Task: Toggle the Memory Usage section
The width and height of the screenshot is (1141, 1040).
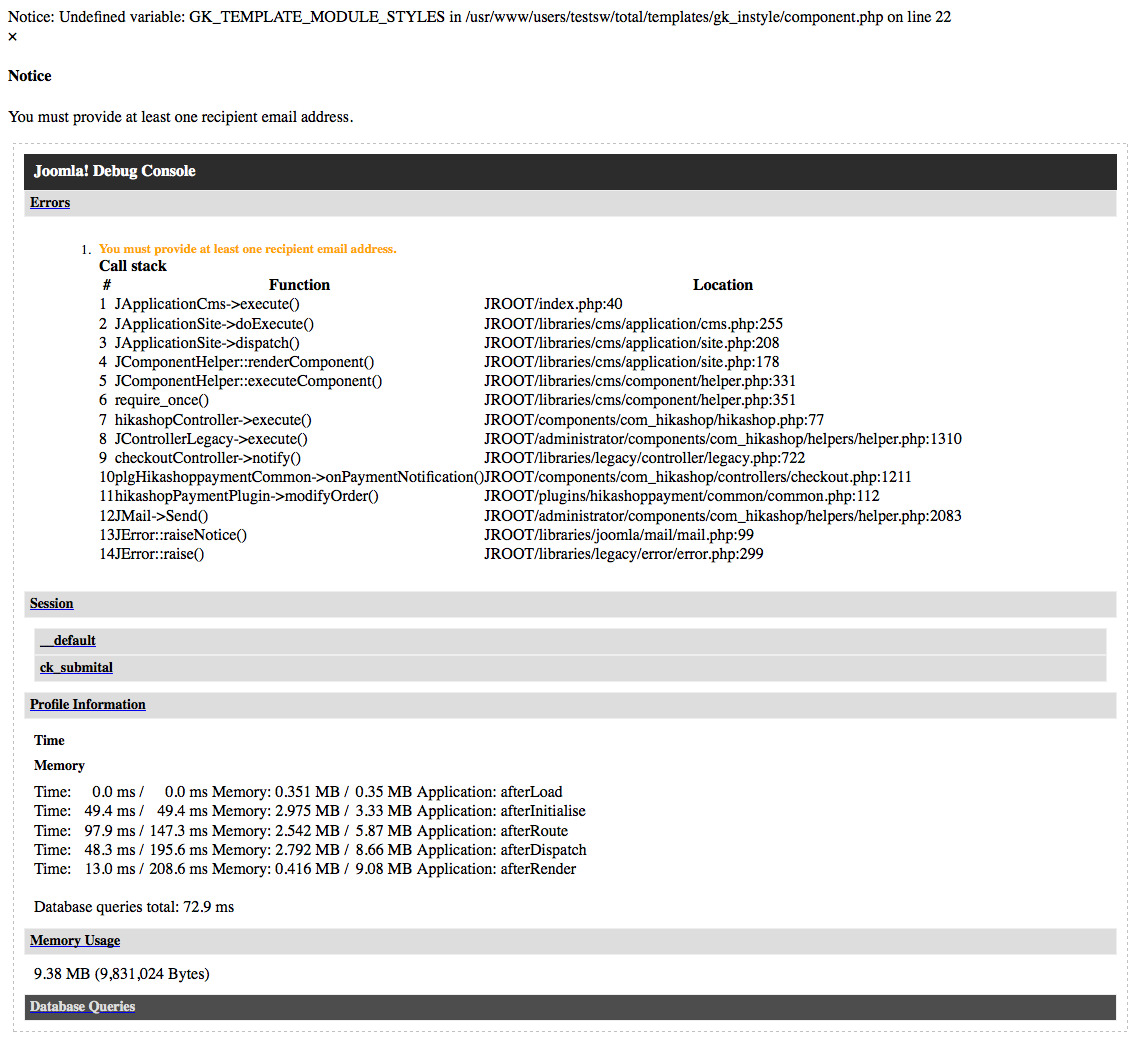Action: click(75, 940)
